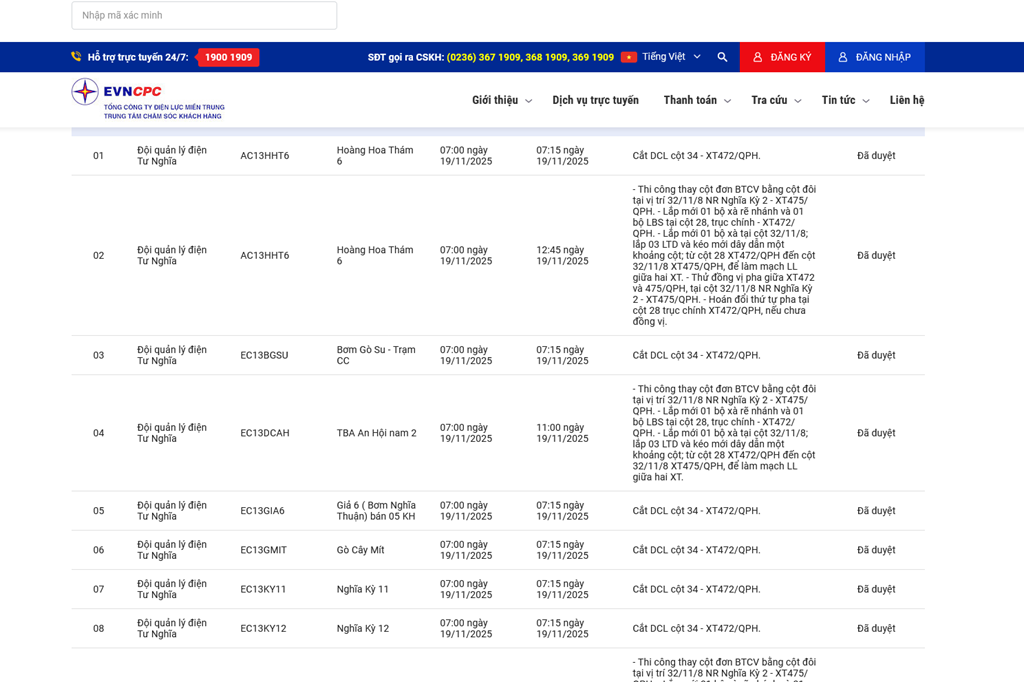
Task: Open Dịch vụ trực tuyến menu item
Action: (595, 100)
